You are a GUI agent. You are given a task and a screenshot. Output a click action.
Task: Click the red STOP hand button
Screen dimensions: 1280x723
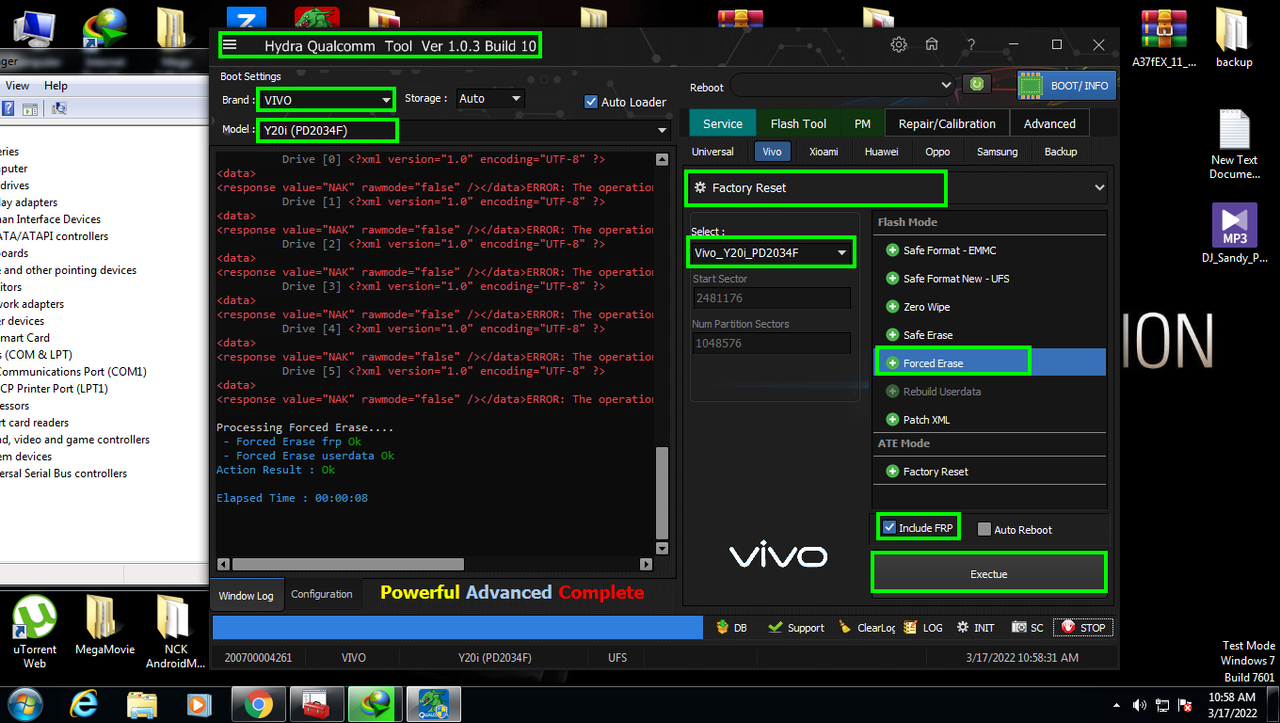point(1082,628)
